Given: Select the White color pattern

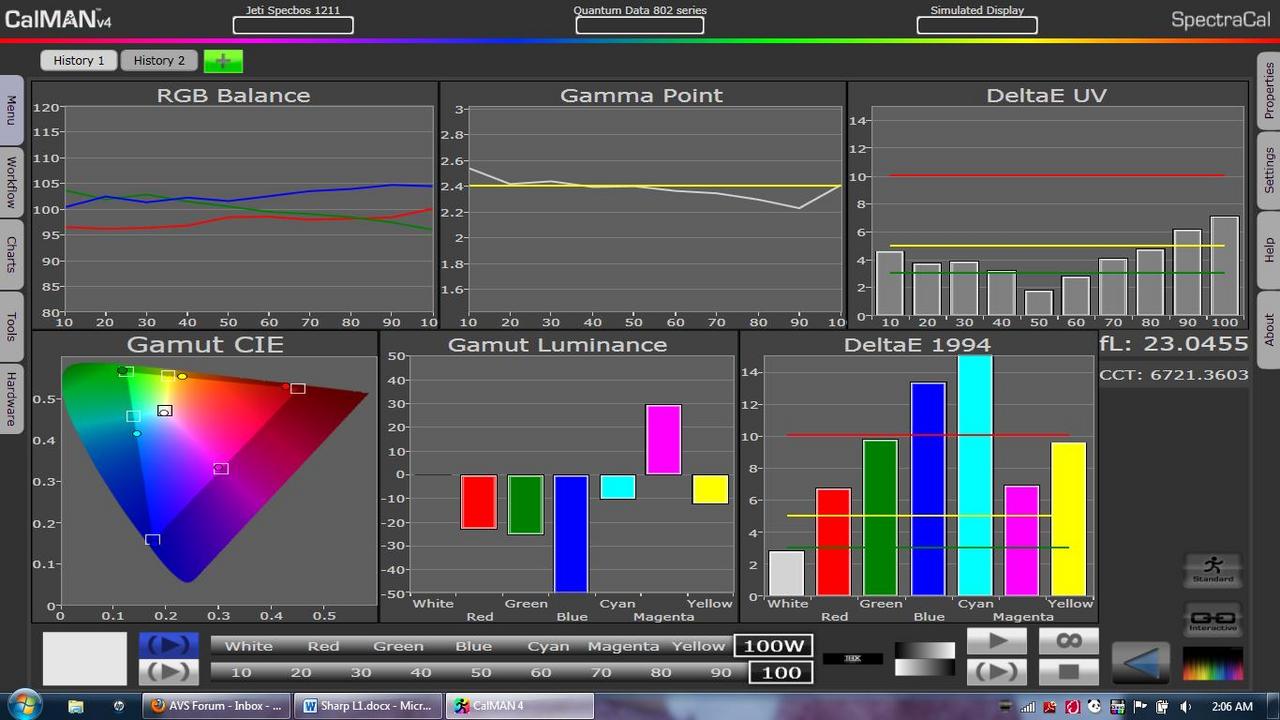Looking at the screenshot, I should click(248, 646).
